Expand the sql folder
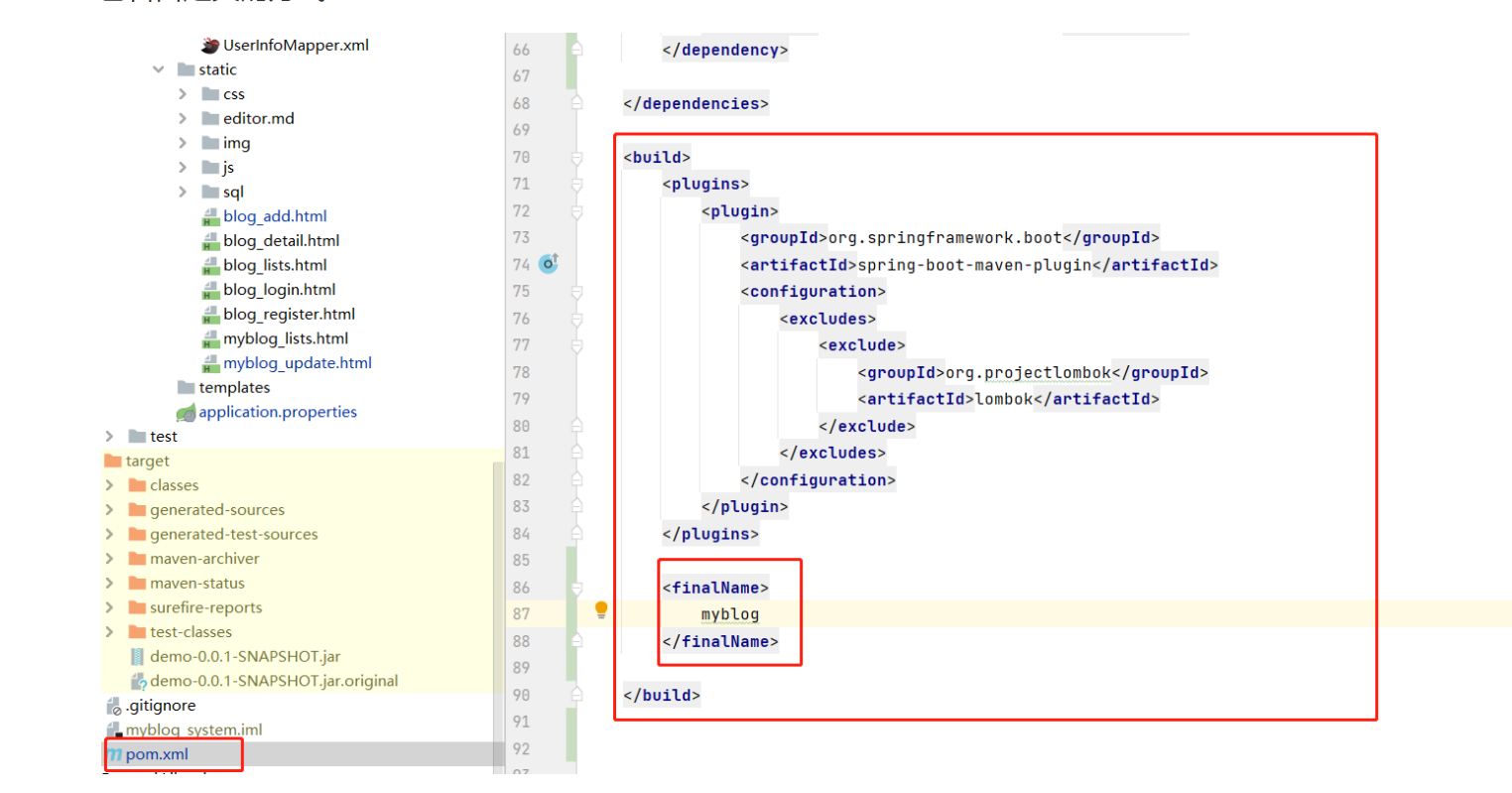 pos(183,192)
